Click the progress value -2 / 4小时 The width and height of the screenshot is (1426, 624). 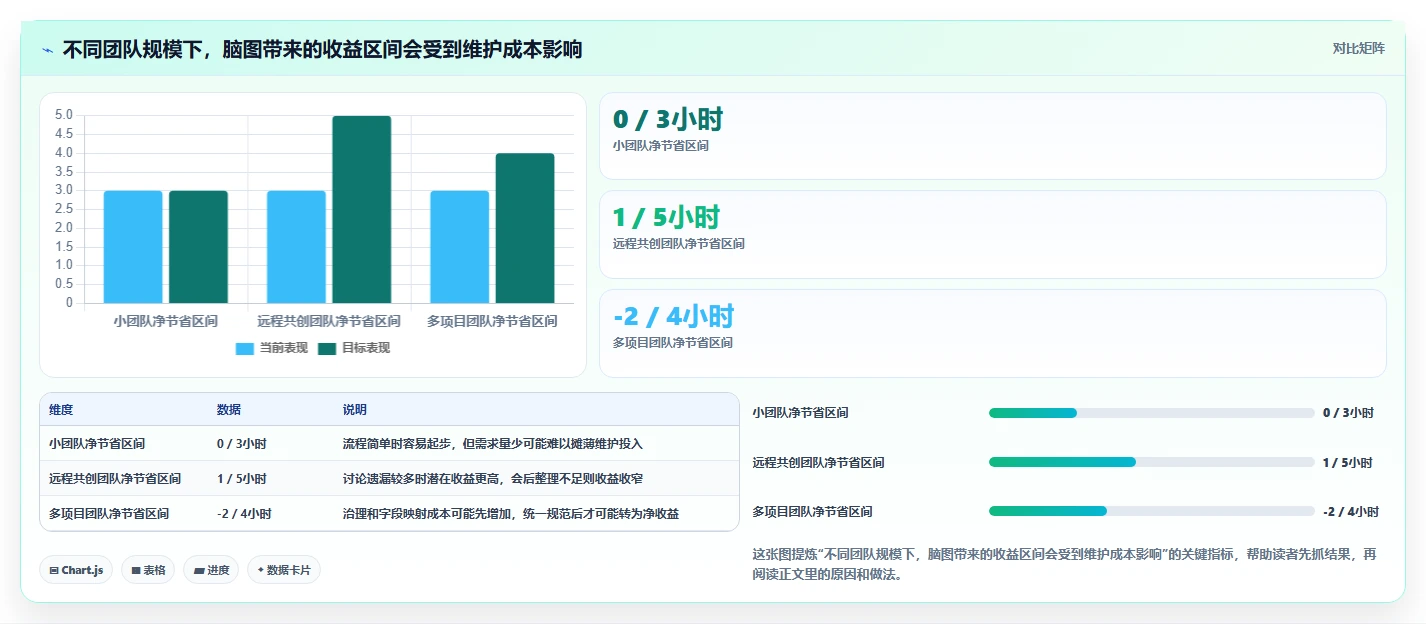coord(1351,512)
